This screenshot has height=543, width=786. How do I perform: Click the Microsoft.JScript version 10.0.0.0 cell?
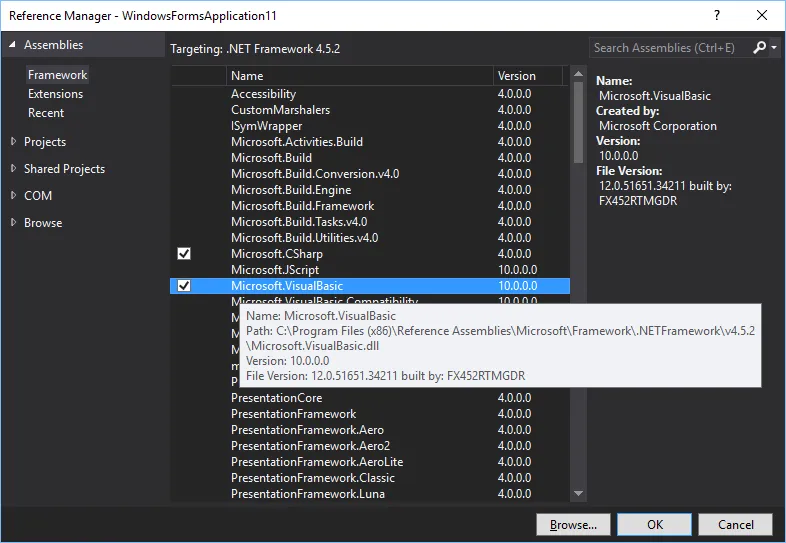coord(517,270)
